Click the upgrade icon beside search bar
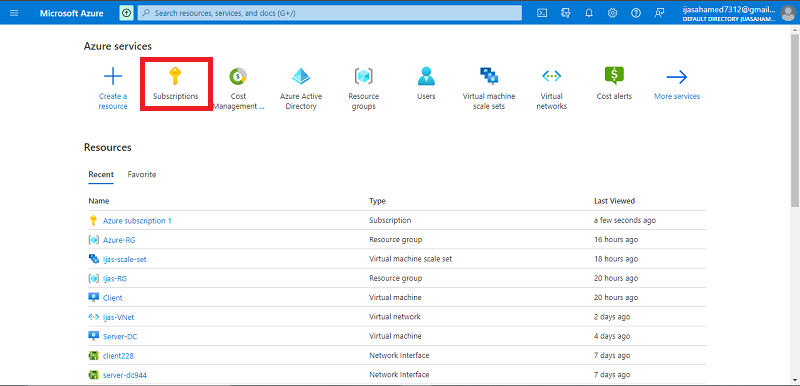Image resolution: width=800 pixels, height=386 pixels. point(127,13)
